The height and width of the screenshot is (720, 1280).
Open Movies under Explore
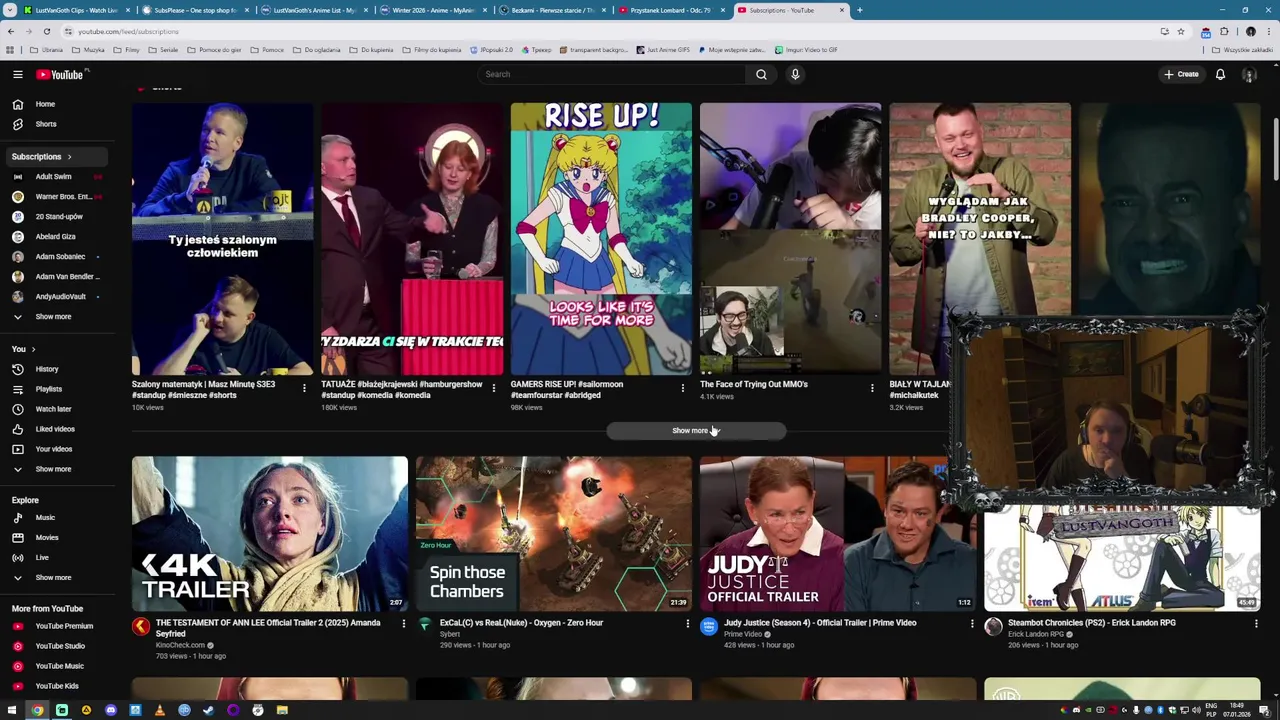[x=55, y=538]
